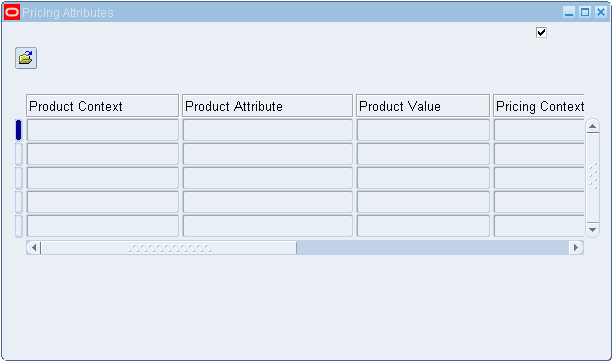Click the vertical scrollbar thumb

(x=592, y=178)
